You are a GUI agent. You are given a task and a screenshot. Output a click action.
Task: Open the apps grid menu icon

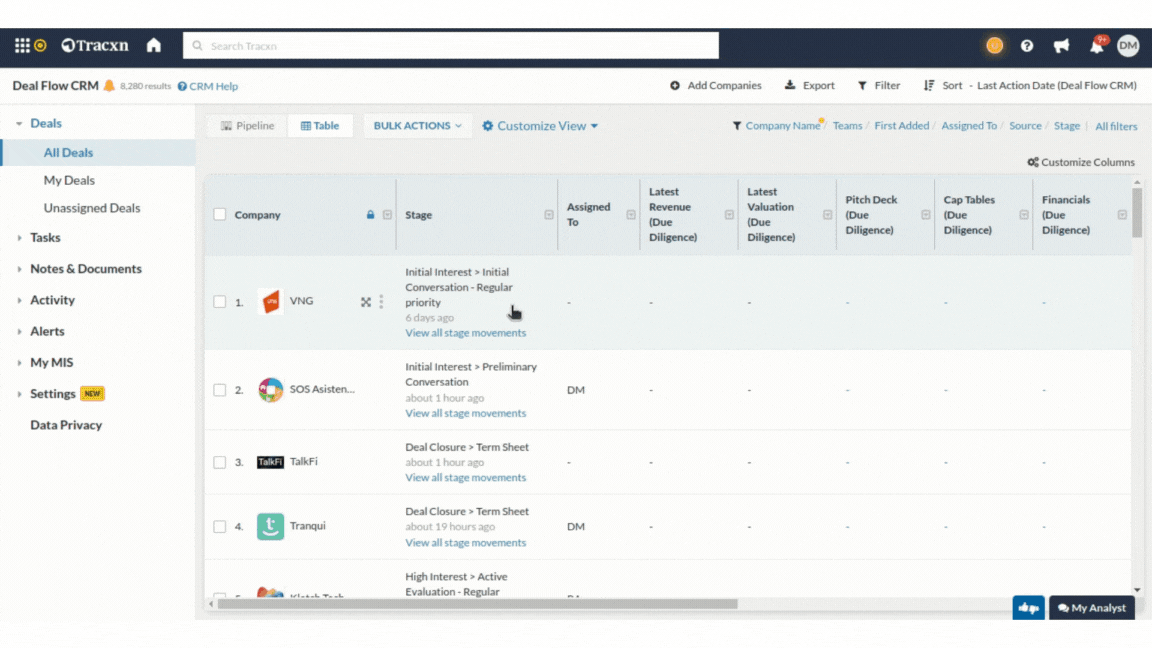pos(22,45)
